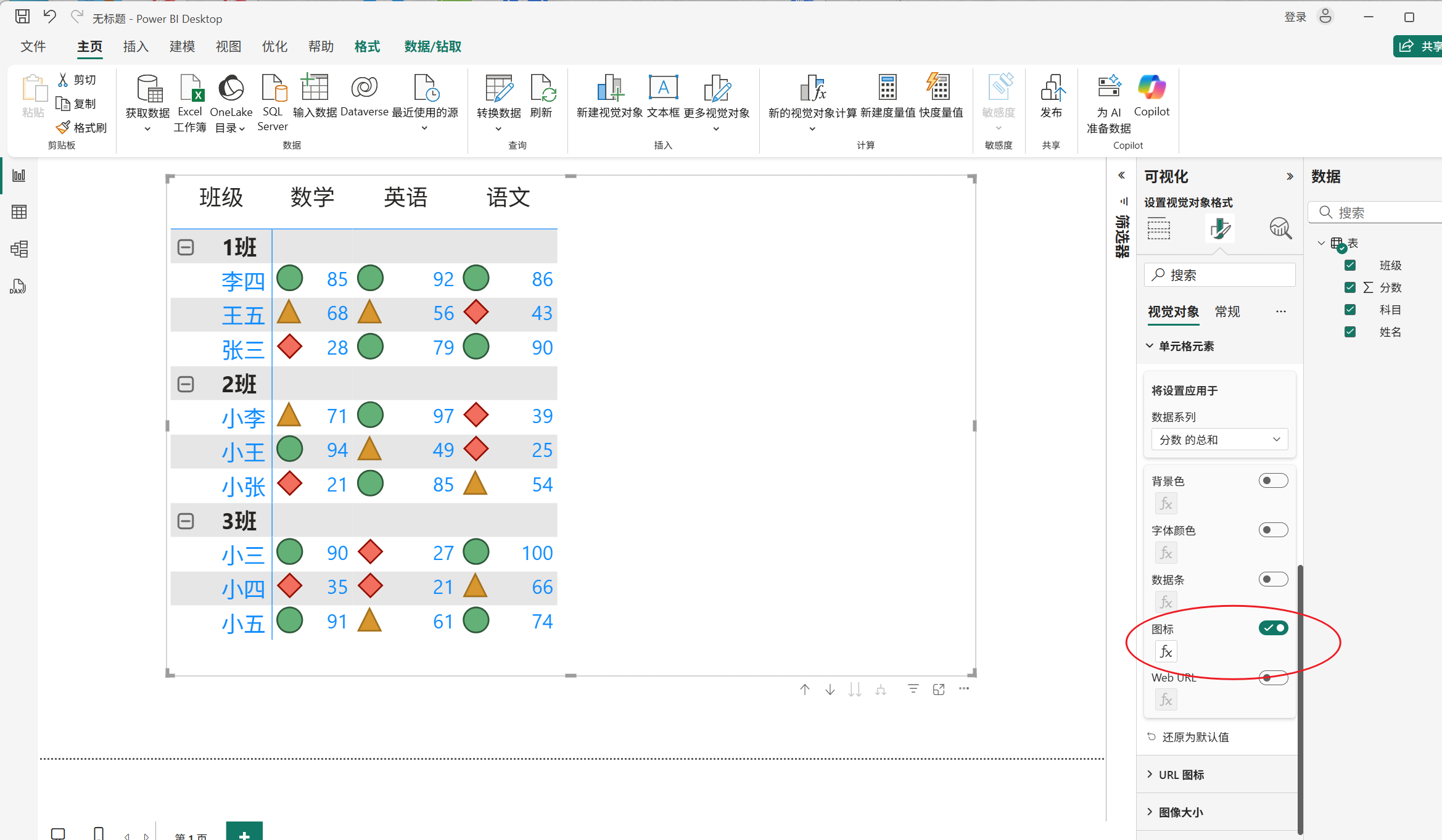Open the 分数 的总和 series dropdown

(1219, 440)
